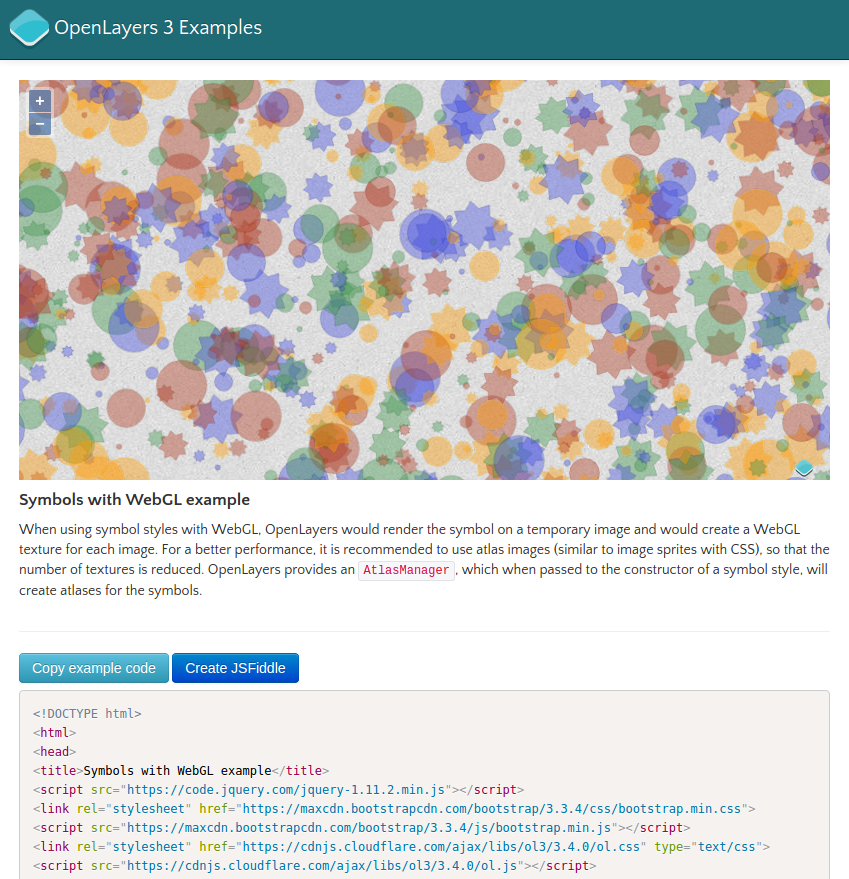Click the html opening tag in code
Viewport: 849px width, 879px height.
coord(54,733)
